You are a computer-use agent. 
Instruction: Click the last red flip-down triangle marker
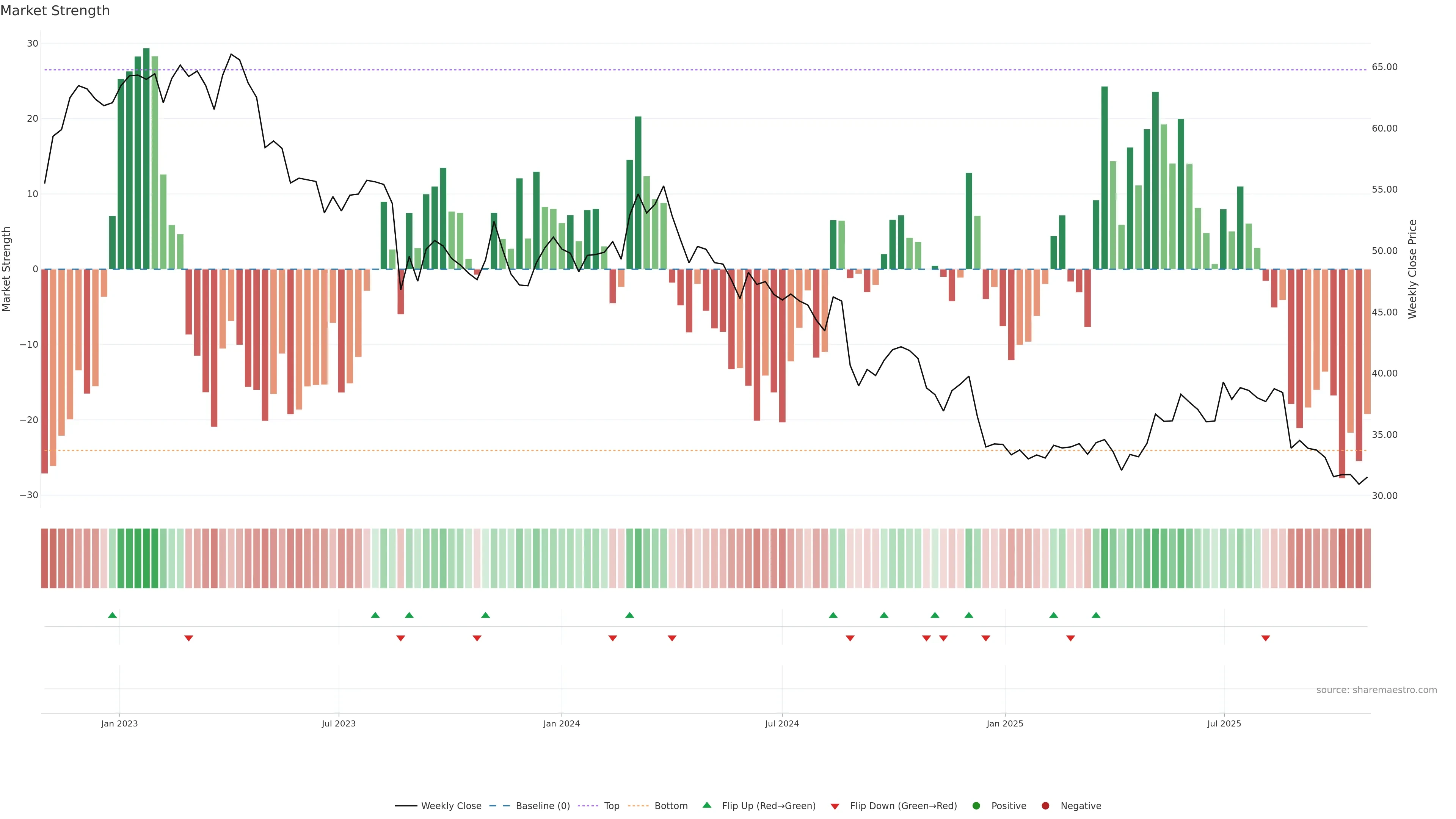pos(1266,638)
